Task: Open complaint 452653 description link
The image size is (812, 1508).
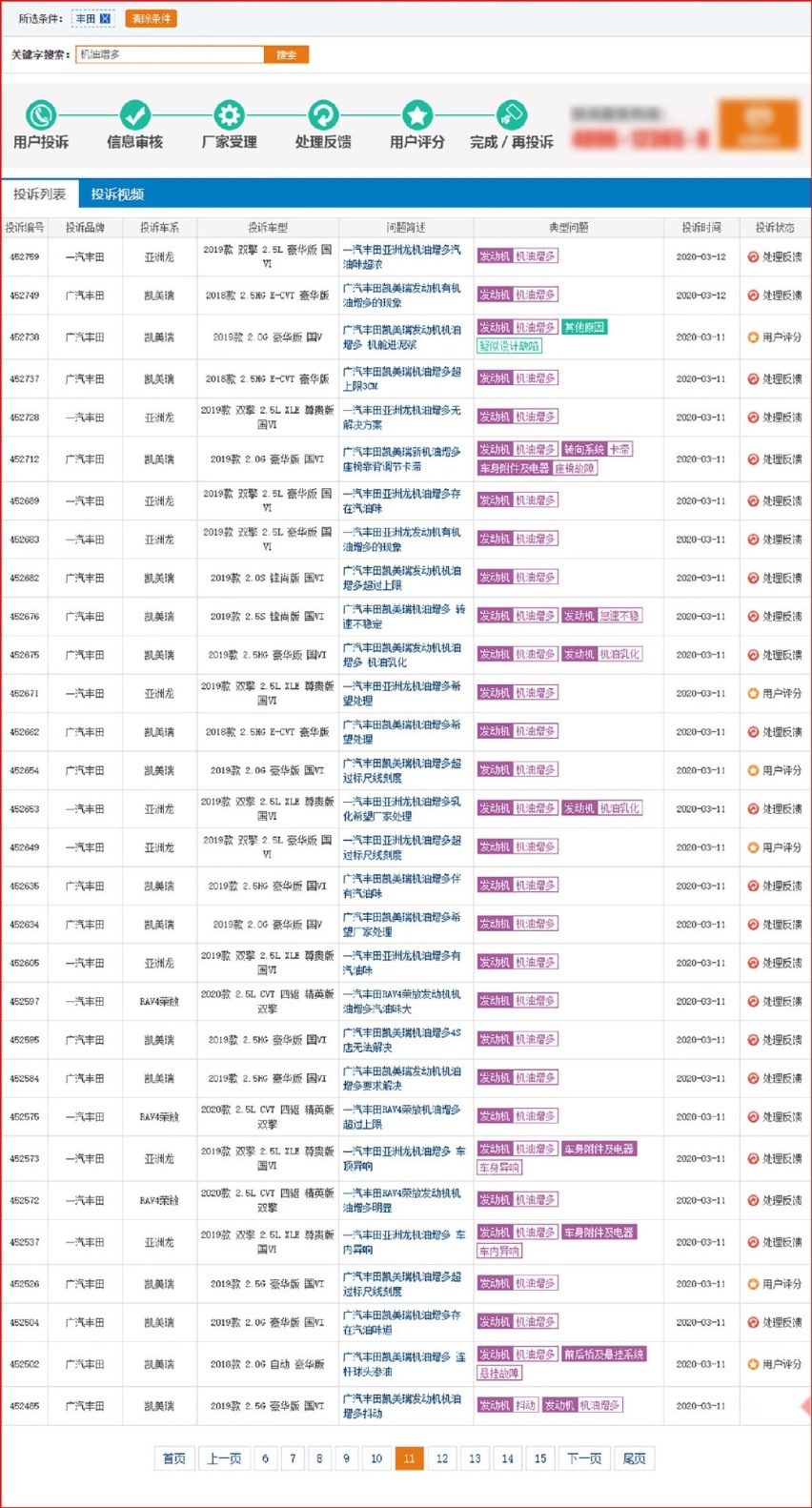Action: (x=401, y=808)
